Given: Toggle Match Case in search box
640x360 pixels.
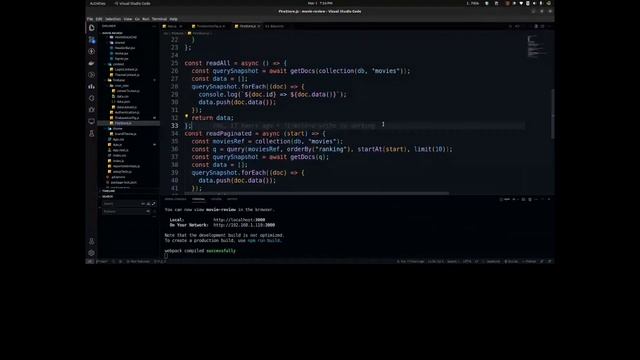Looking at the screenshot, I should 143,203.
